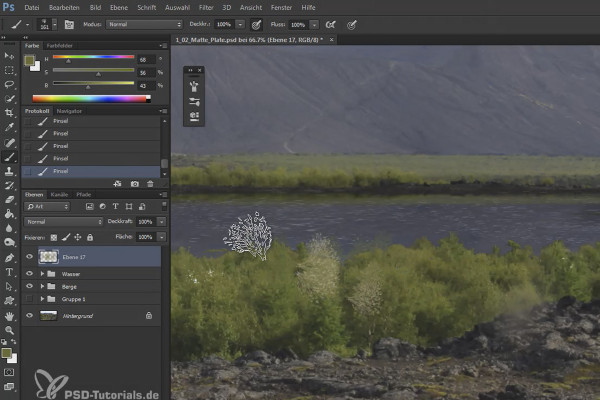Image resolution: width=600 pixels, height=400 pixels.
Task: Open the layer filter Art dropdown
Action: [47, 207]
